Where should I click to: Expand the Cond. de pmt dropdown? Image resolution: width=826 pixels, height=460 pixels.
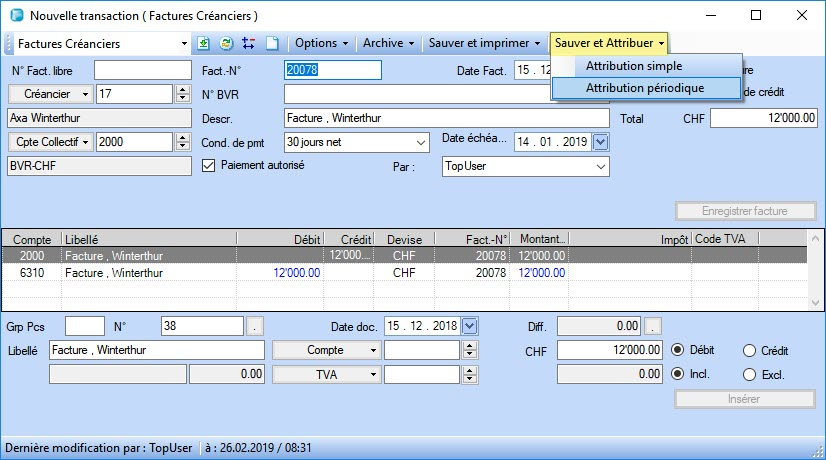[x=420, y=142]
